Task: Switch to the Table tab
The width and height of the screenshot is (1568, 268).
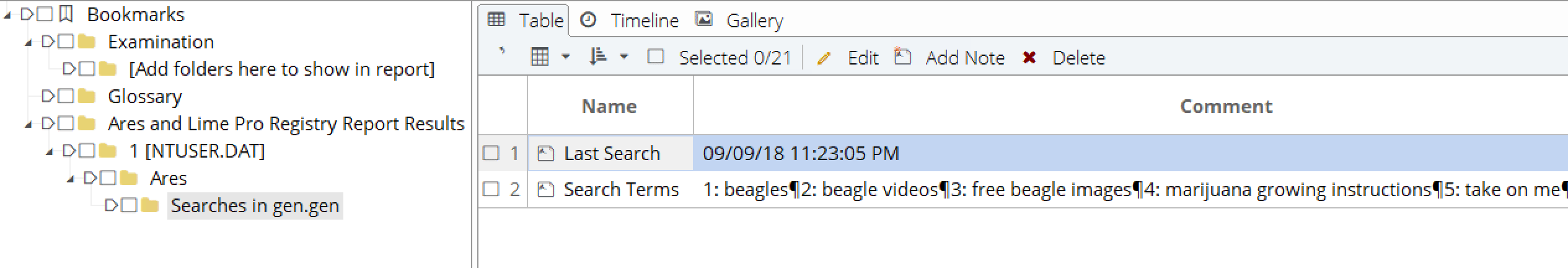Action: (x=540, y=20)
